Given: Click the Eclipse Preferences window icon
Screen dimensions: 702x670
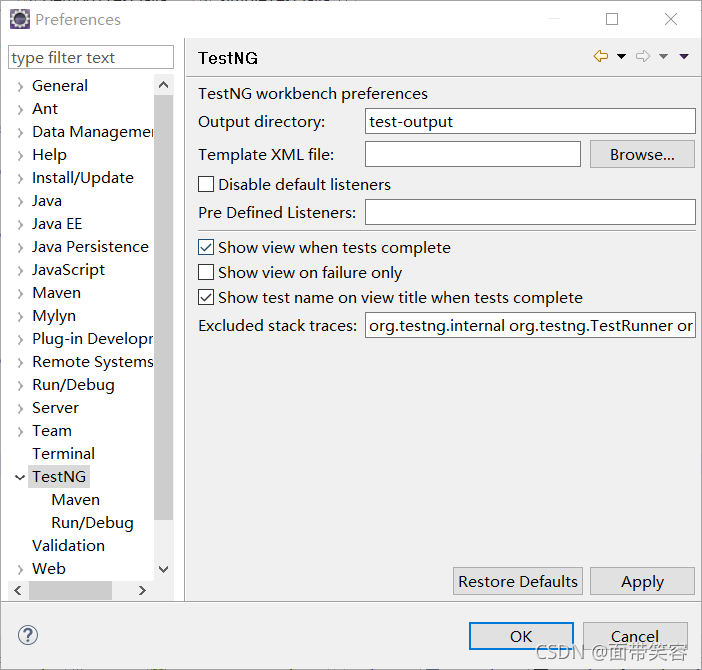Looking at the screenshot, I should click(20, 19).
